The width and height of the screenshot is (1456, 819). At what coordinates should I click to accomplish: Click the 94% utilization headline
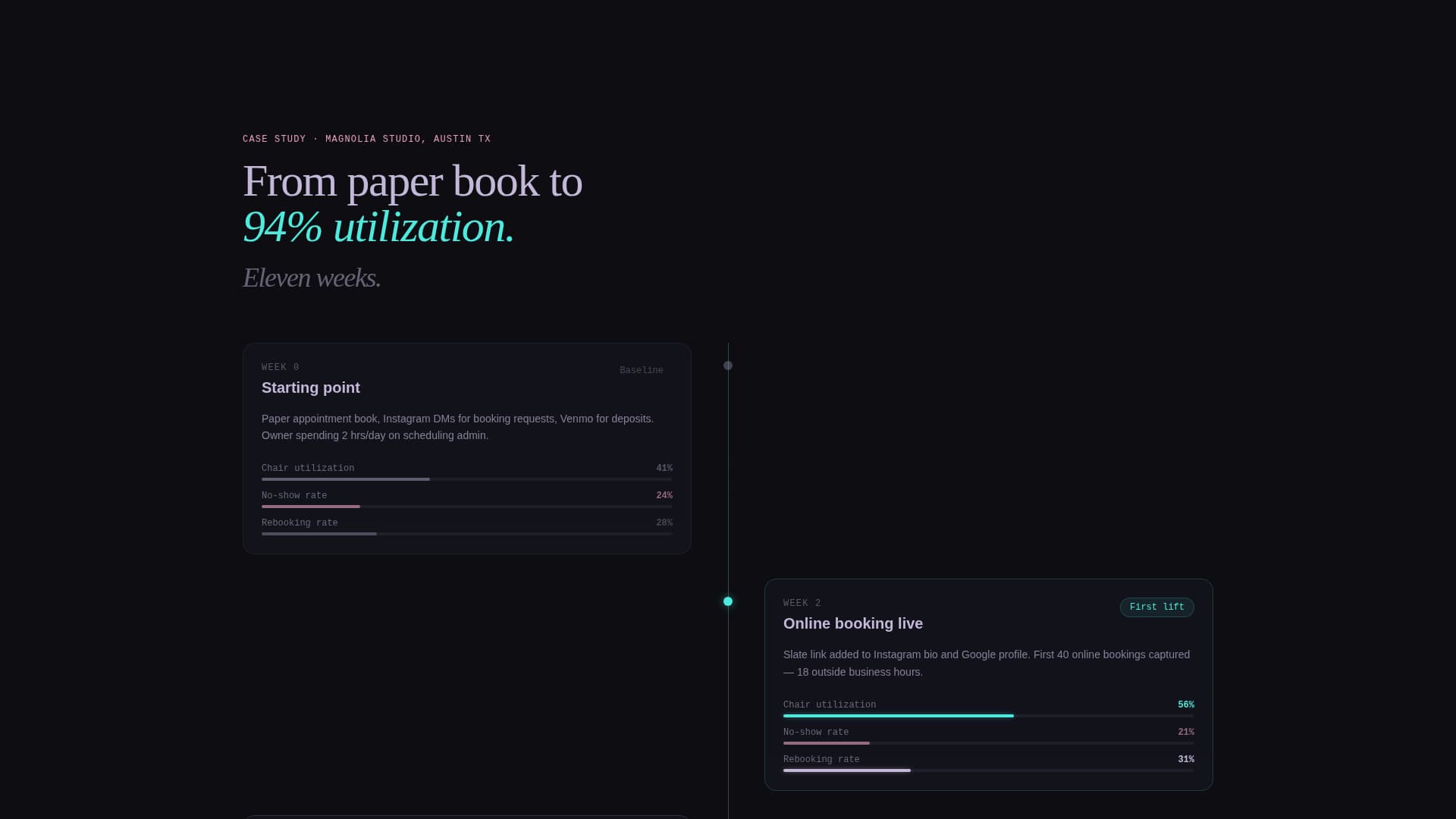(x=378, y=227)
